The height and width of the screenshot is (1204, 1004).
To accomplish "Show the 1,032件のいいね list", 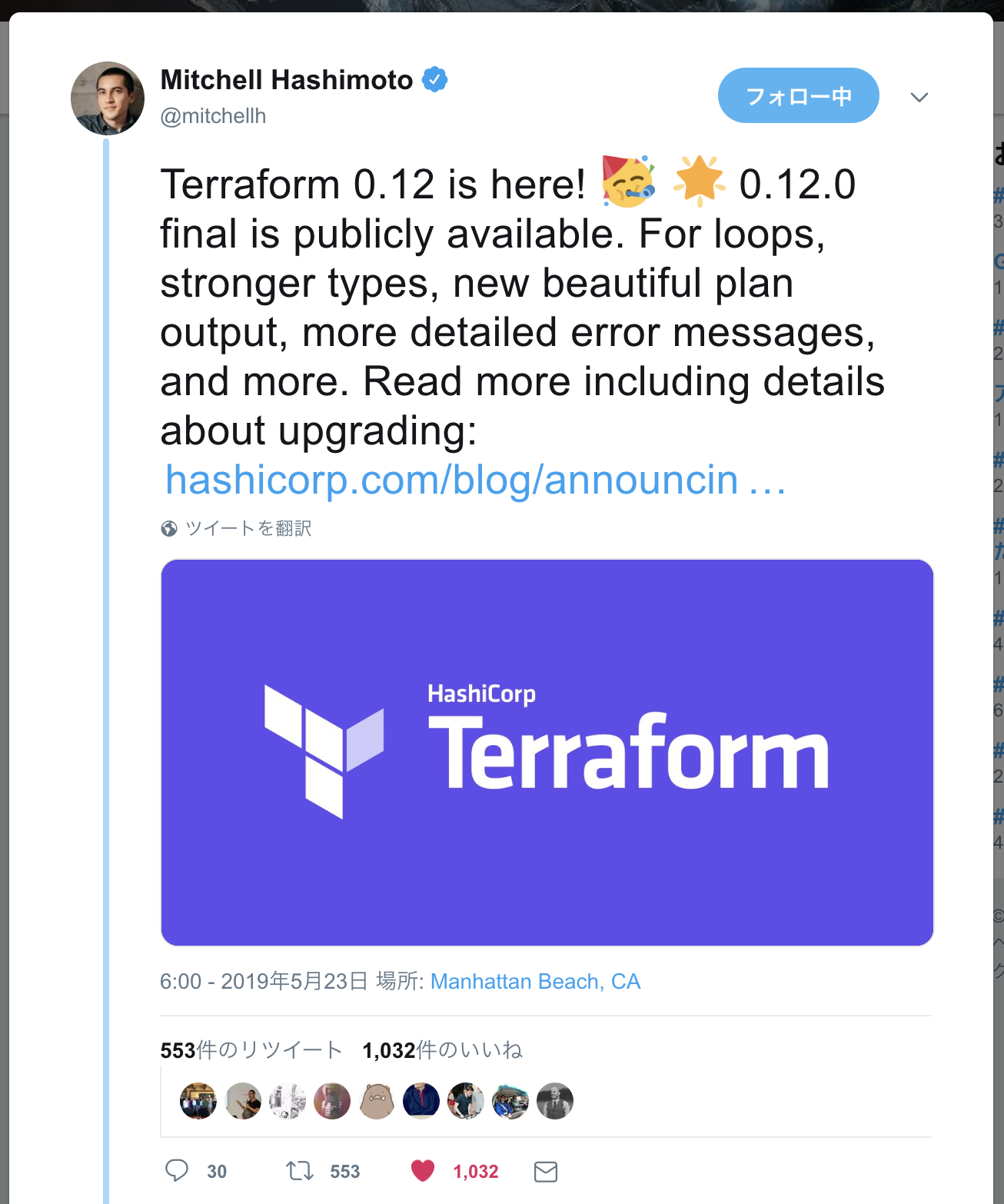I will (442, 1050).
